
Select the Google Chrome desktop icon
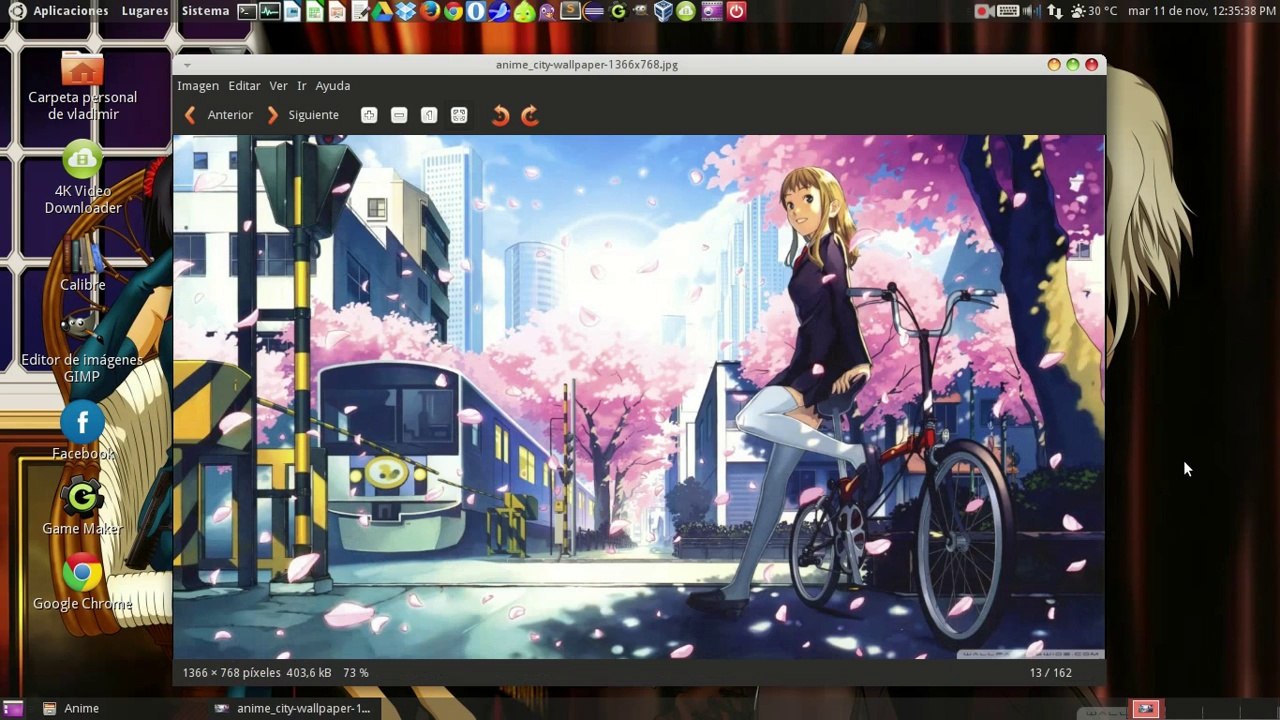[82, 582]
